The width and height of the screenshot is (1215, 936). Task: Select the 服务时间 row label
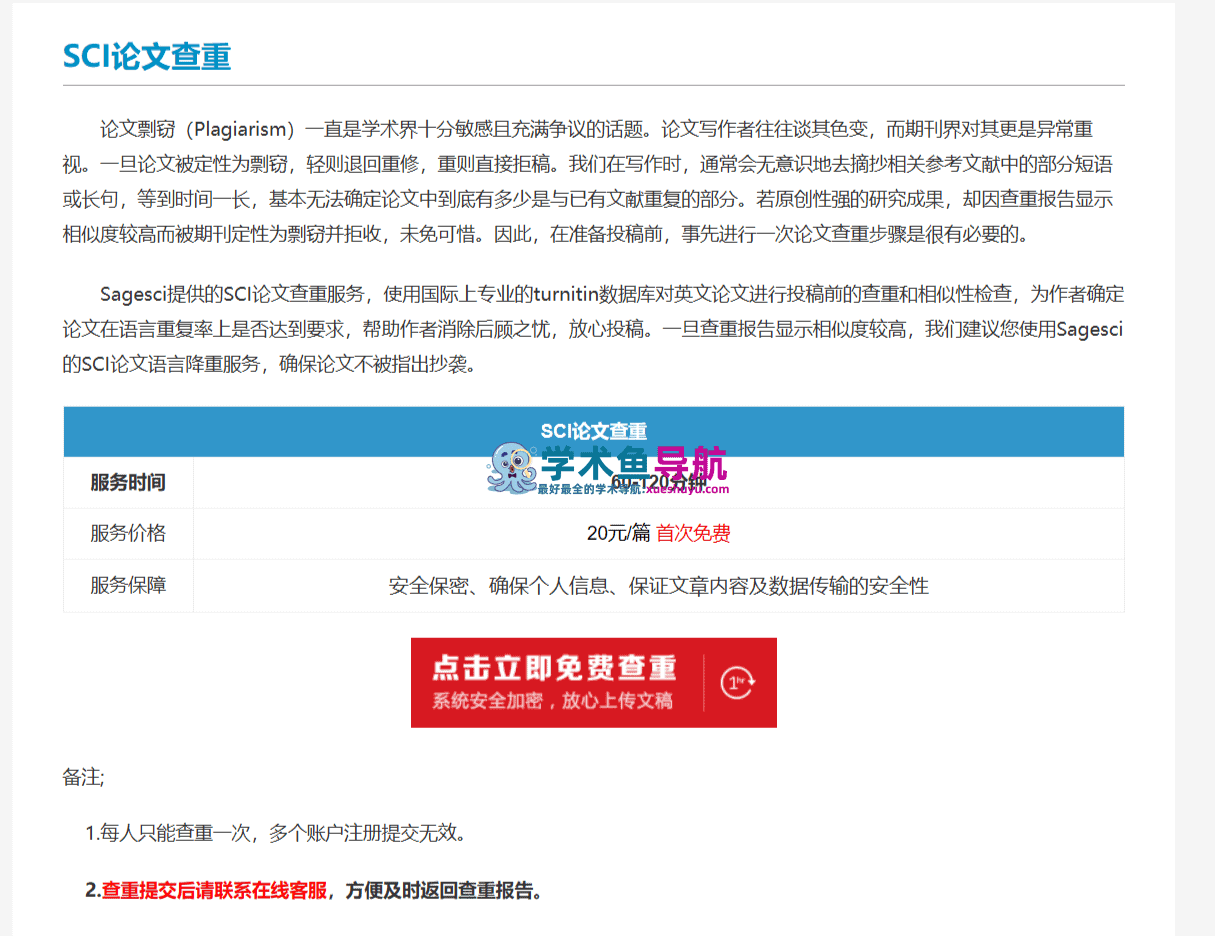[x=128, y=483]
